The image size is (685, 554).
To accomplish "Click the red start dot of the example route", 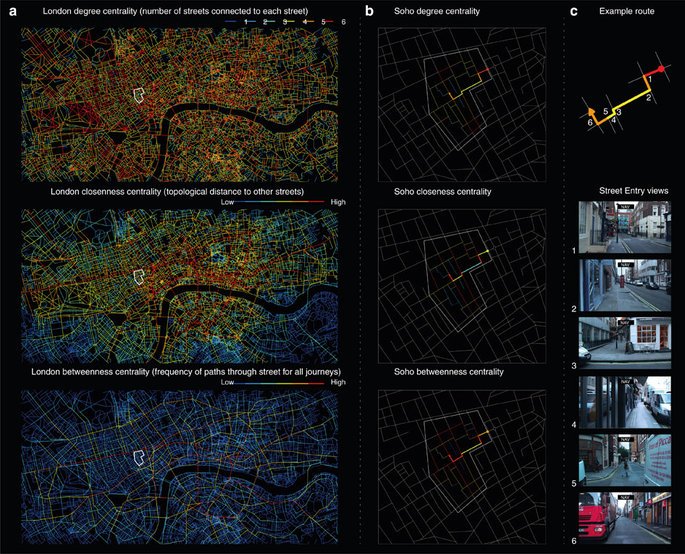I will (661, 69).
